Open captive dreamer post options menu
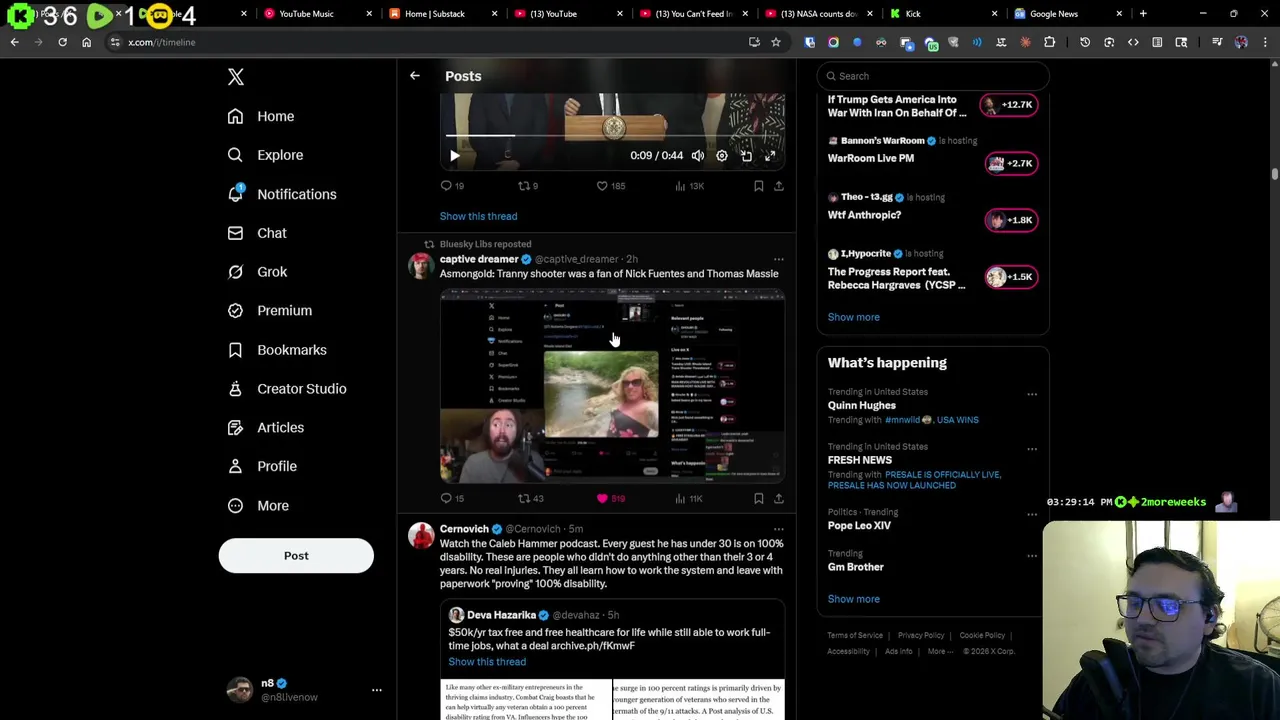This screenshot has height=720, width=1280. pos(779,260)
